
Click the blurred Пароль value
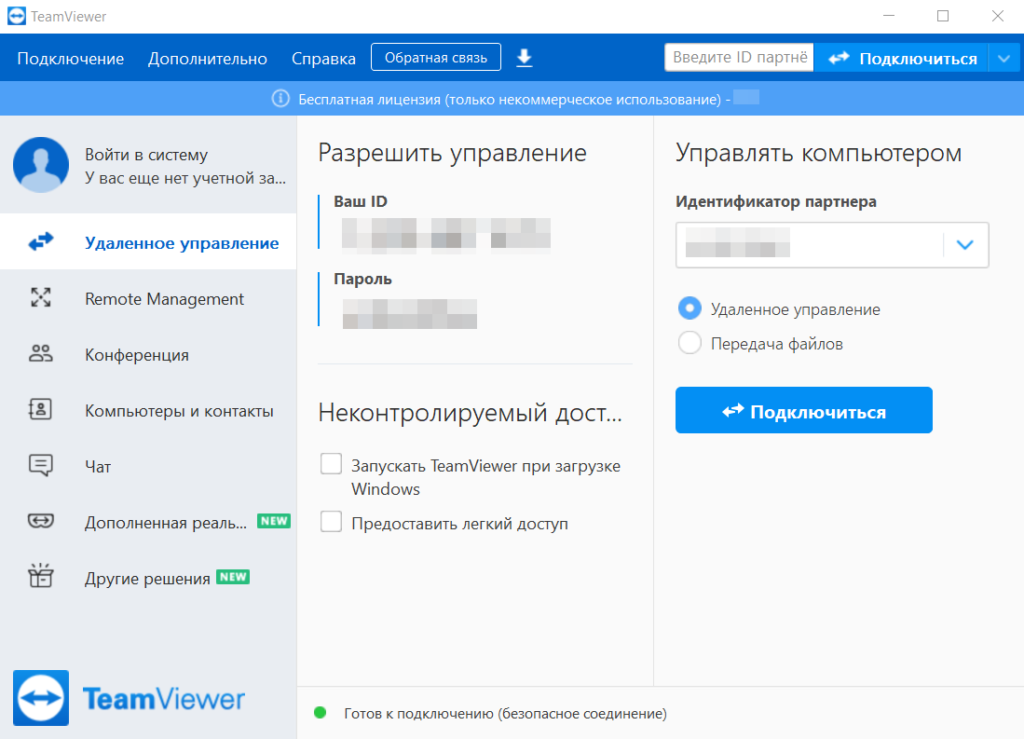409,313
